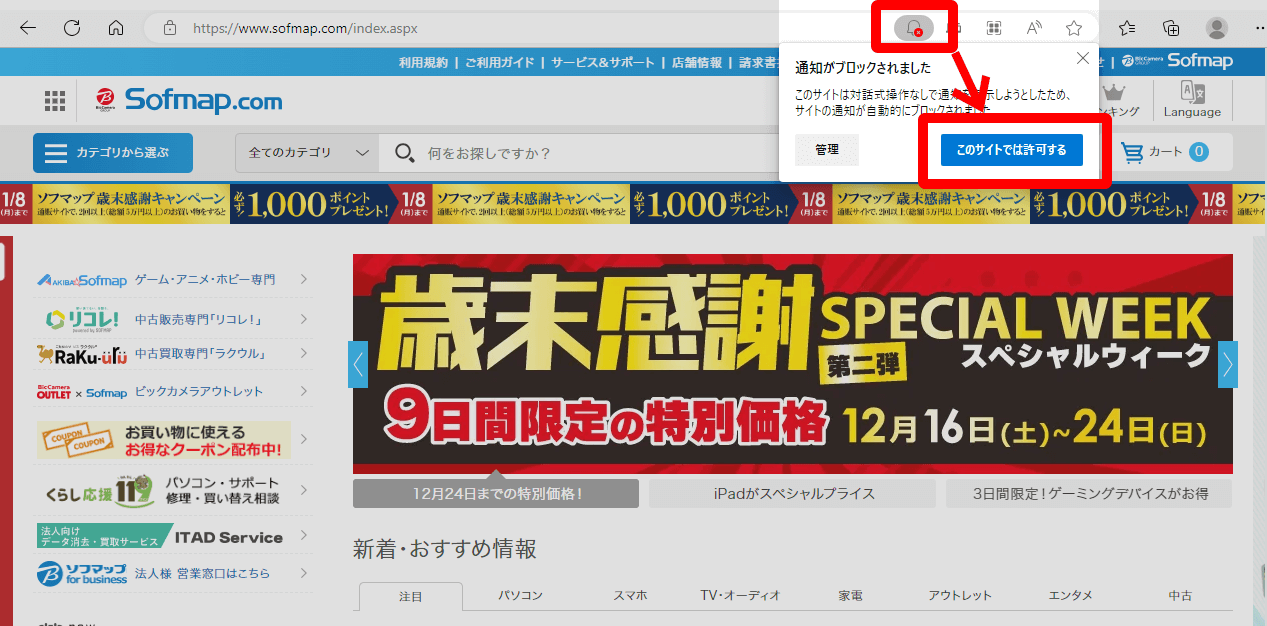Show next banner slide with right arrow
Screen dimensions: 1267x626
pyautogui.click(x=1228, y=365)
